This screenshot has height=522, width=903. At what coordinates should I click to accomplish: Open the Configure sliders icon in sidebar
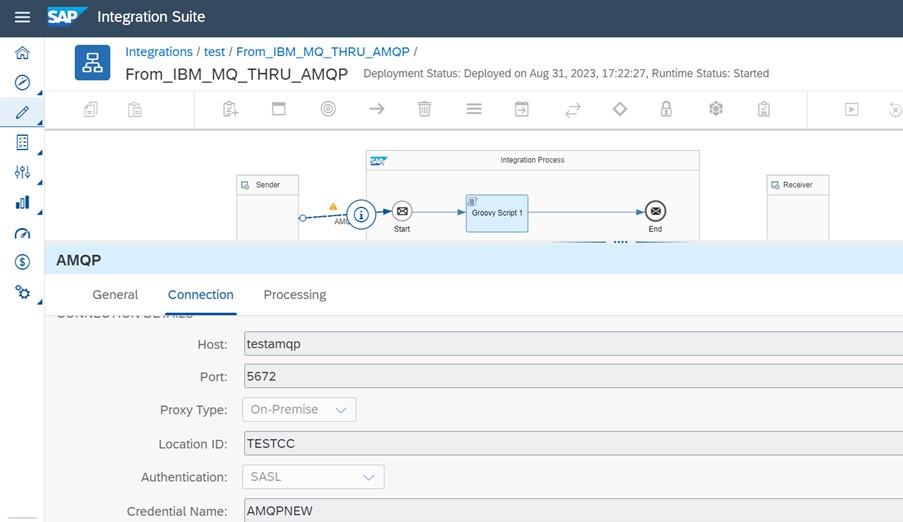point(22,172)
